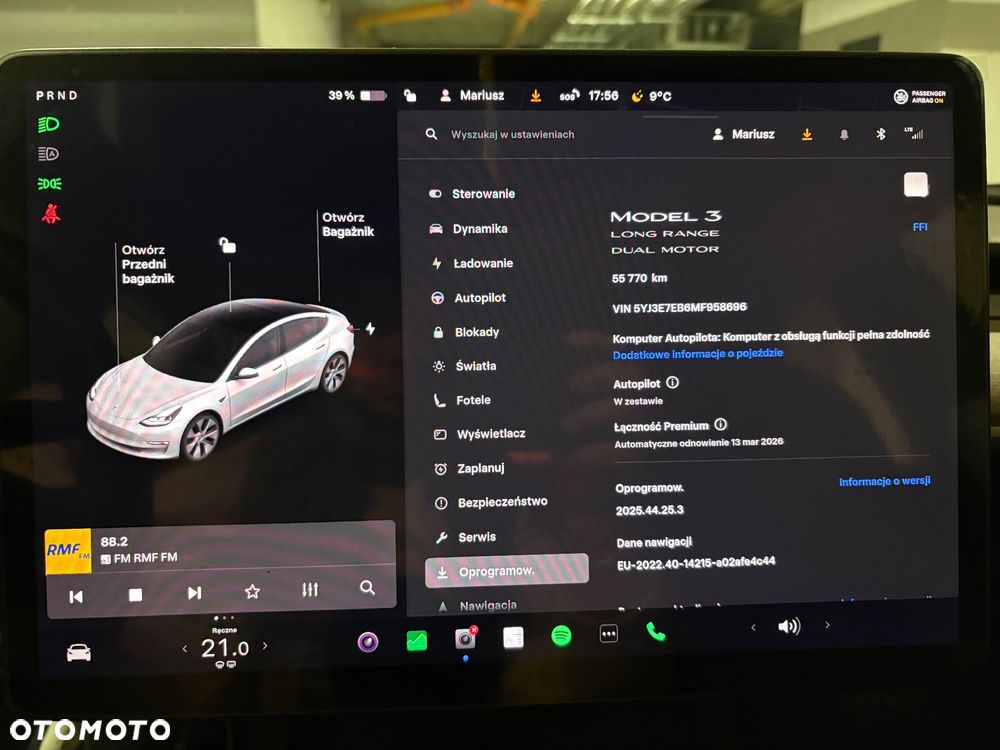Tap the high beam headlights indicator icon

point(48,124)
